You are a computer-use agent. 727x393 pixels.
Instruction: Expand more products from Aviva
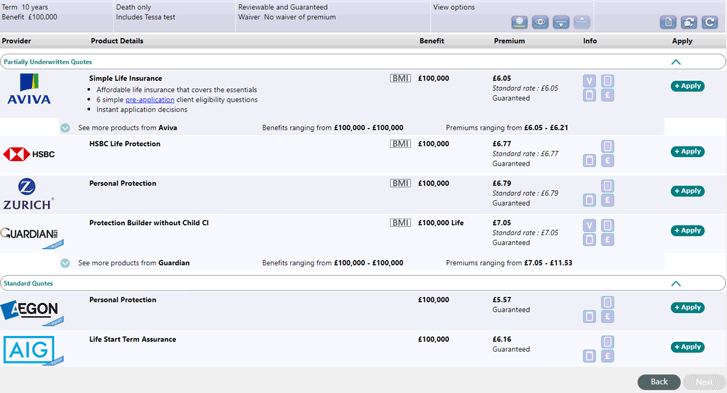(x=65, y=128)
